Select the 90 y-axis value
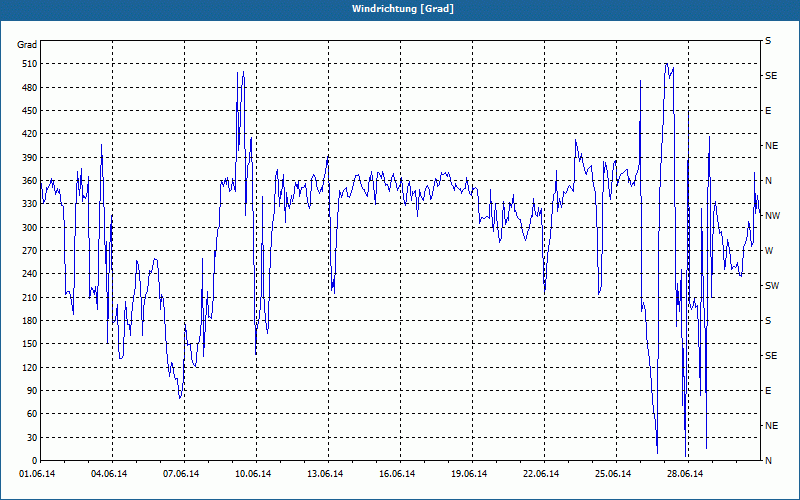 click(x=32, y=391)
